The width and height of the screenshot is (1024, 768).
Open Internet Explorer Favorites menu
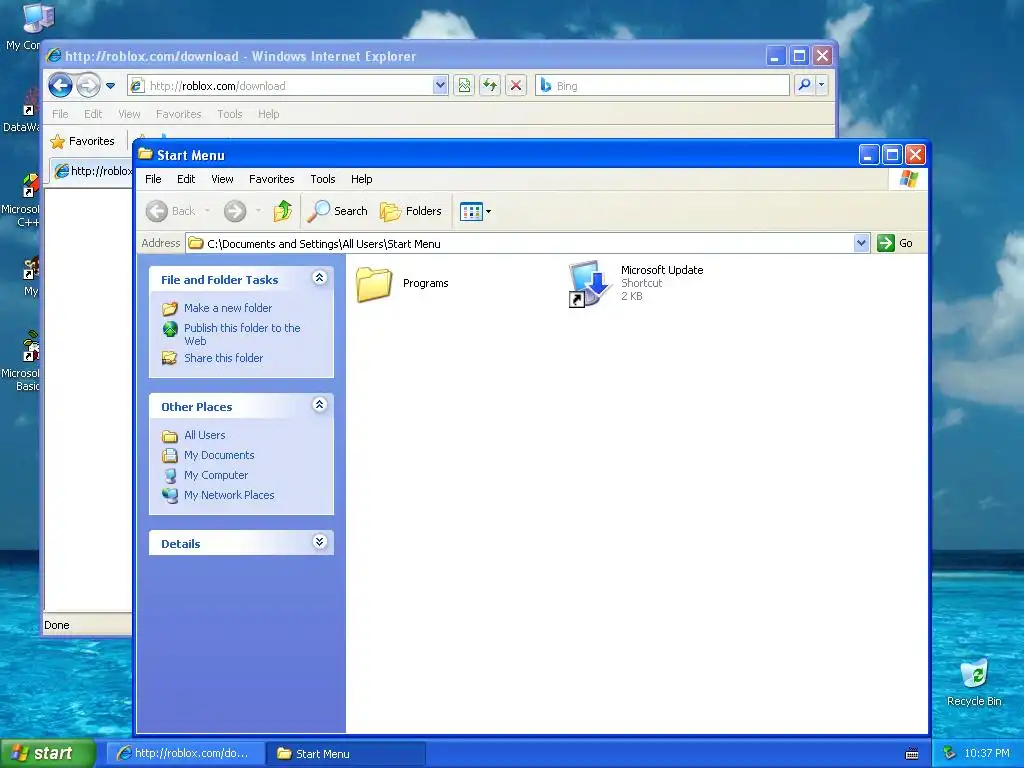178,114
